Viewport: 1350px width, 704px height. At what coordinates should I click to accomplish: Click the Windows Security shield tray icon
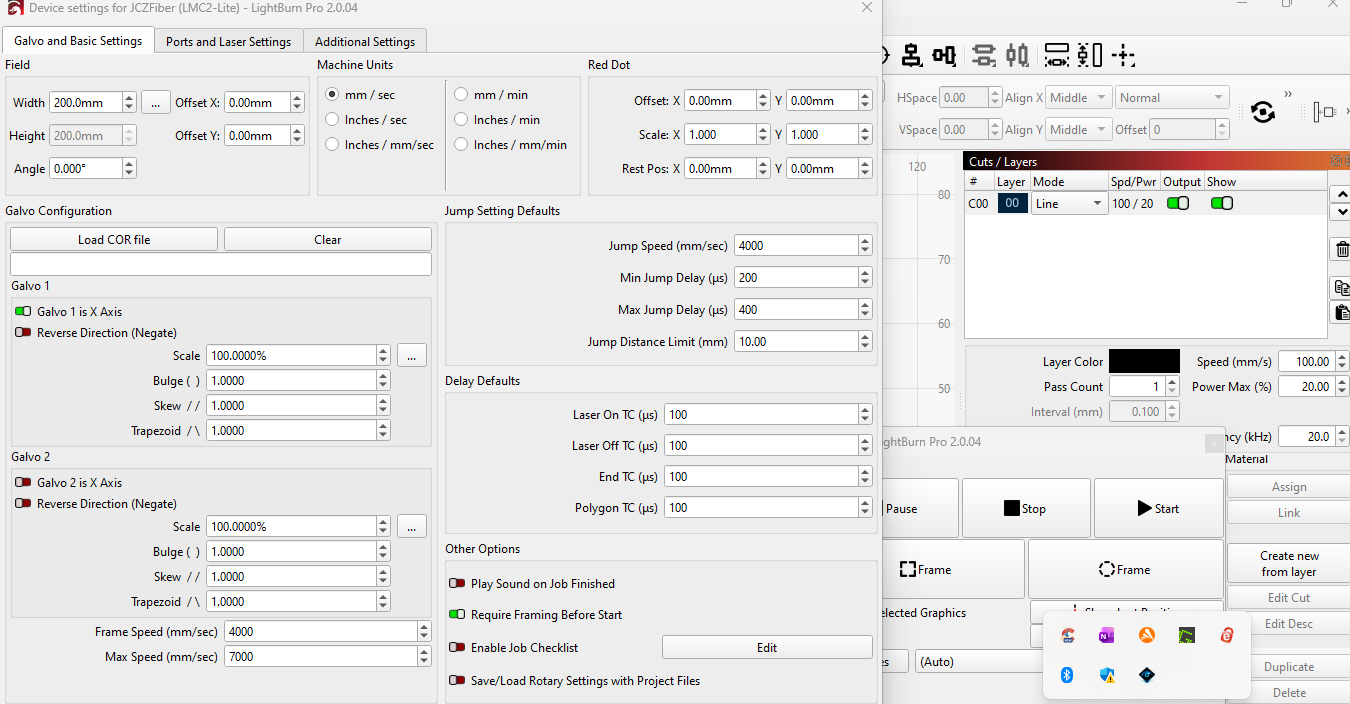pos(1107,675)
